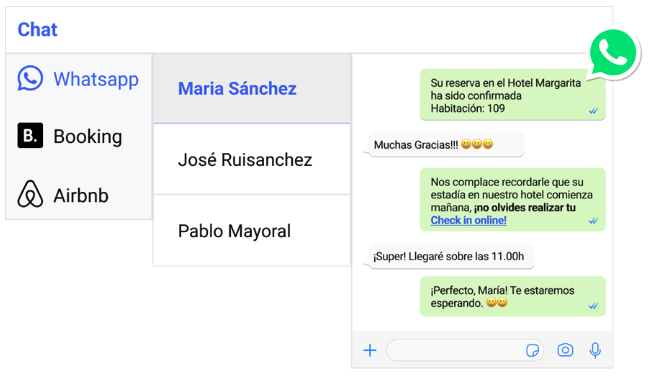The image size is (648, 379).
Task: Click the WhatsApp icon in the sidebar
Action: (30, 78)
